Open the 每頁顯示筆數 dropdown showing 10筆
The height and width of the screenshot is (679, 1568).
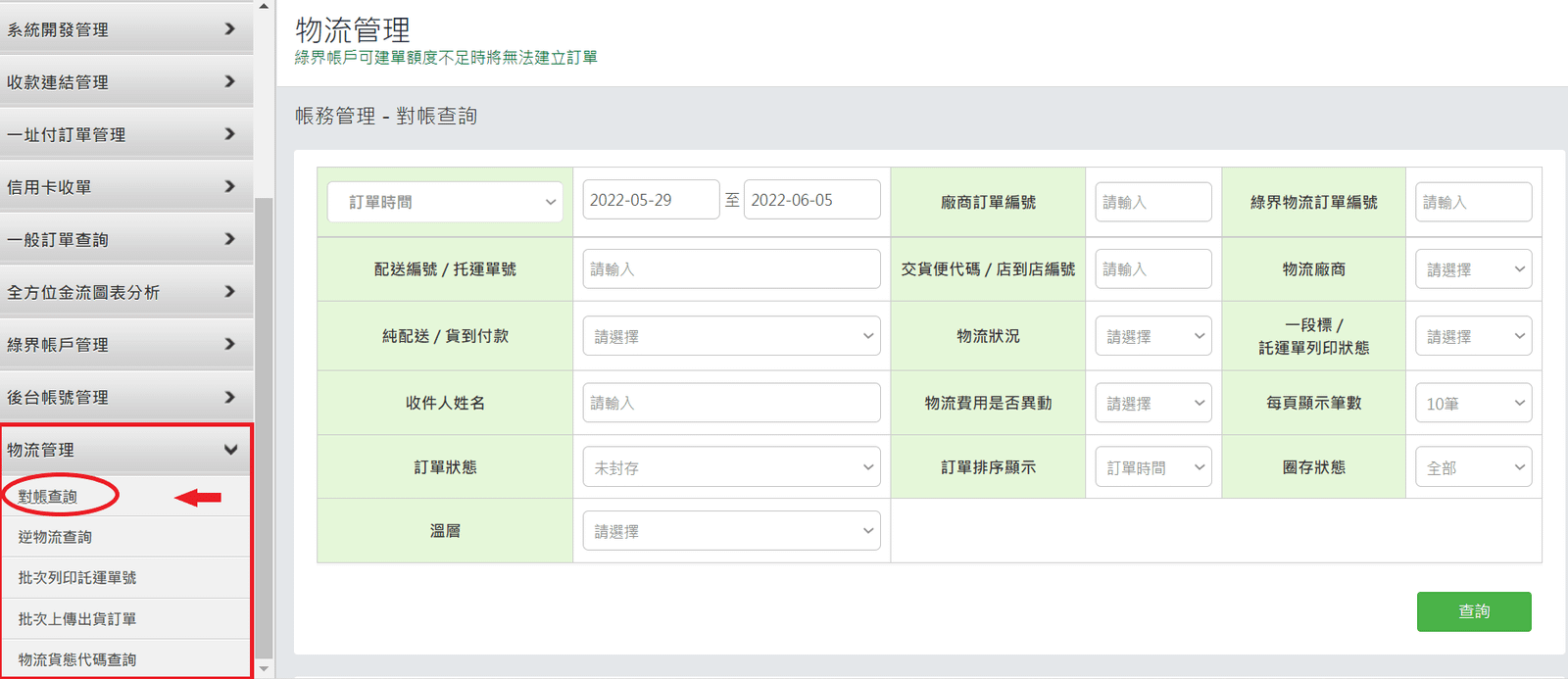[1474, 403]
